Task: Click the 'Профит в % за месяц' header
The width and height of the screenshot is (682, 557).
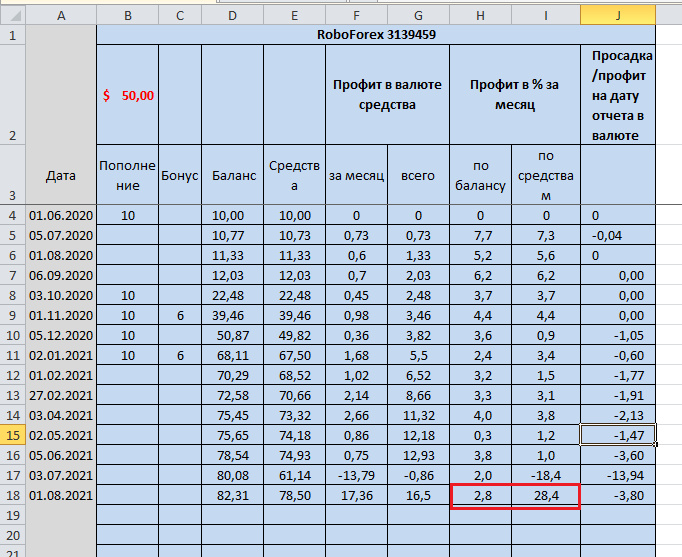Action: point(515,95)
